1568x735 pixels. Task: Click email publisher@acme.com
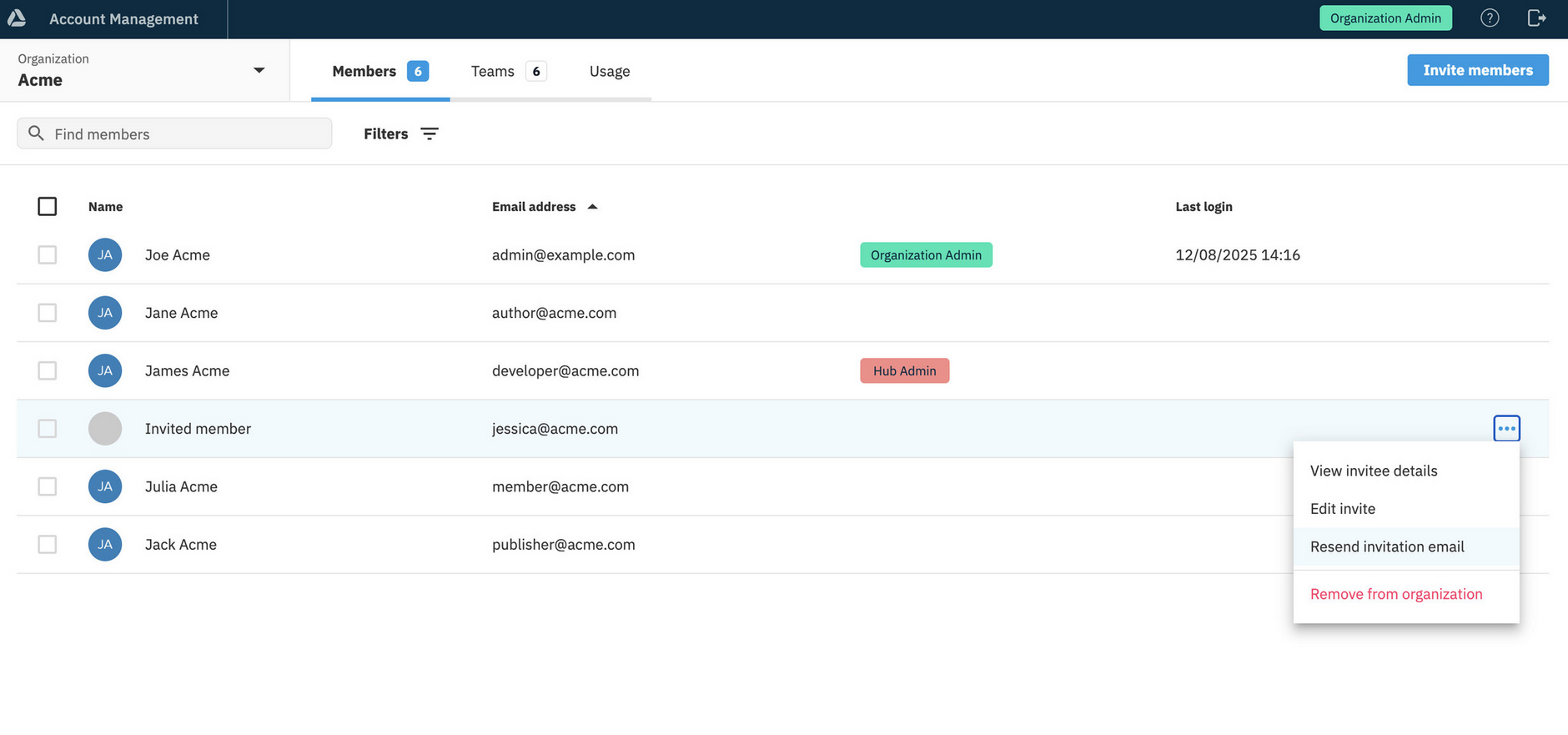click(564, 544)
